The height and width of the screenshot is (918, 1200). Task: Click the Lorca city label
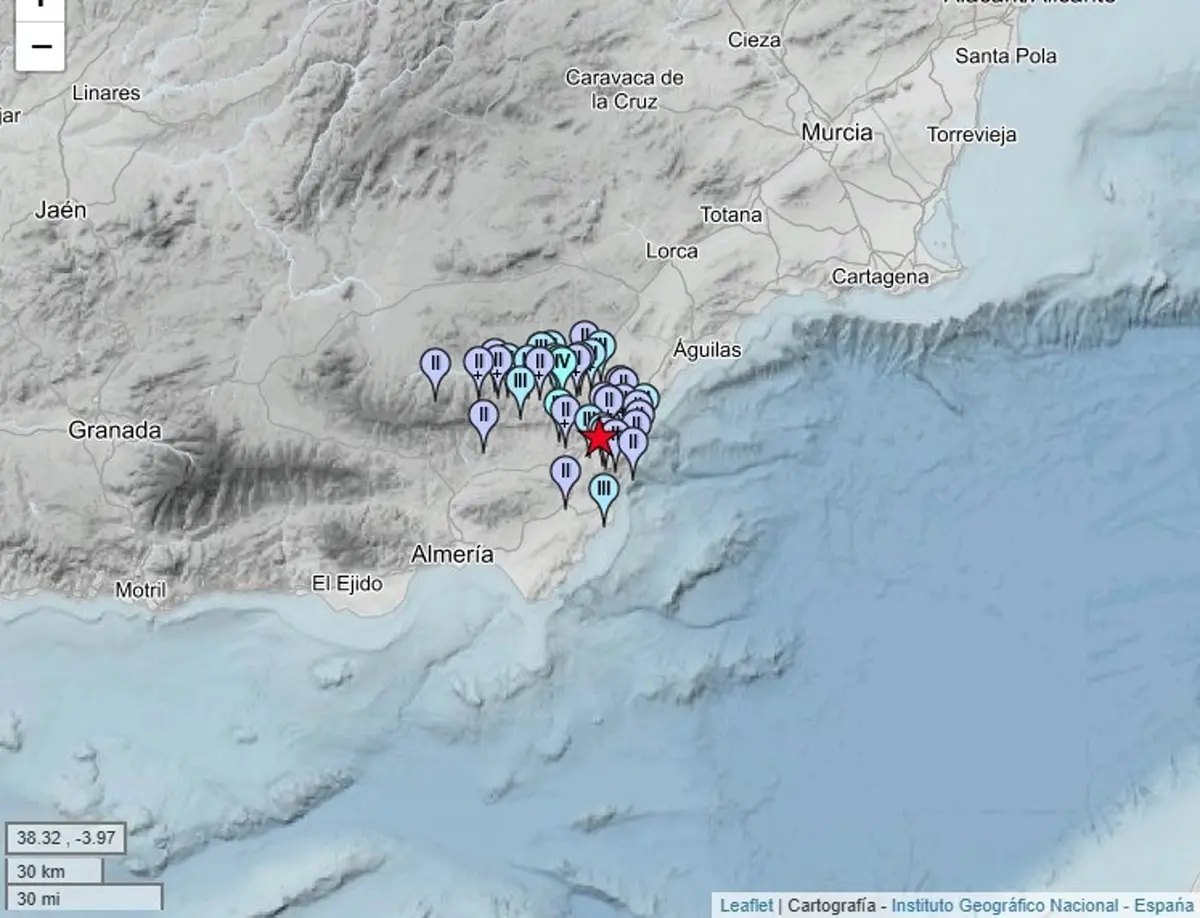coord(672,251)
